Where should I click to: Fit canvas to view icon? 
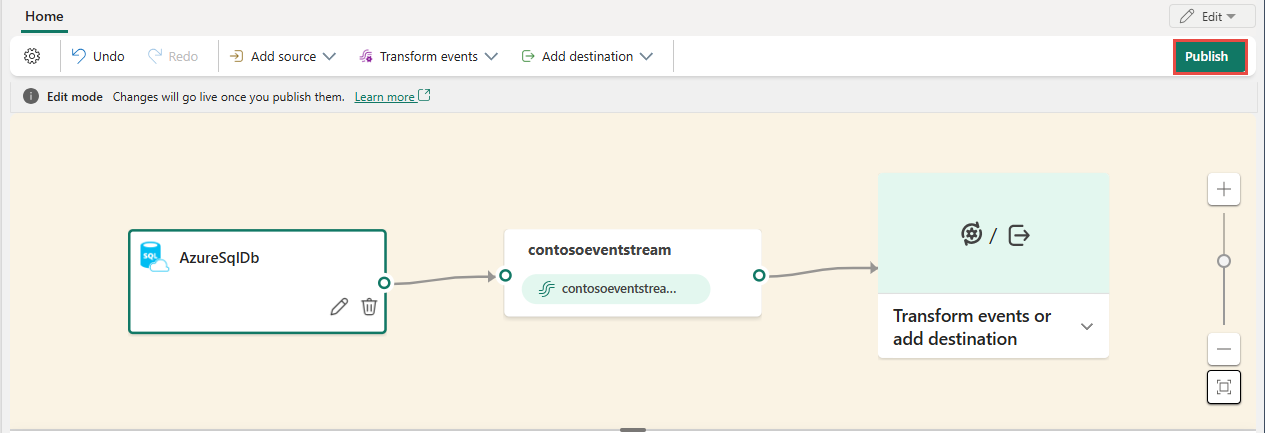click(x=1224, y=387)
